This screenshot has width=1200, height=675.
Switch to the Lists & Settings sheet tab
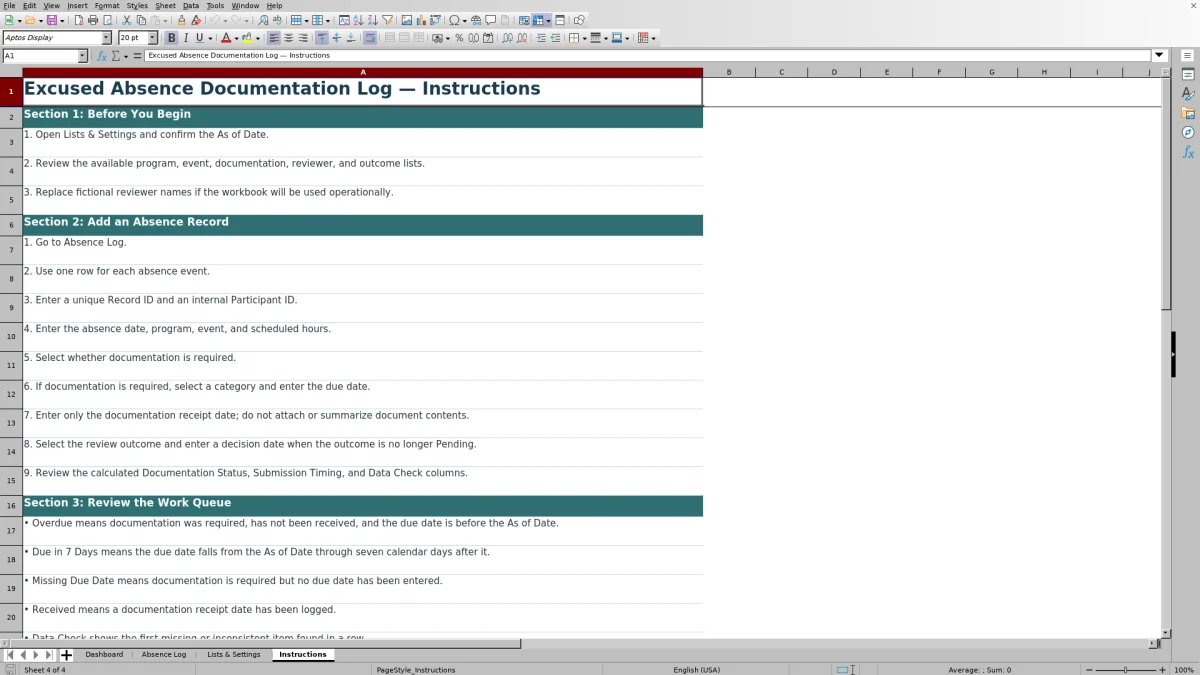233,655
